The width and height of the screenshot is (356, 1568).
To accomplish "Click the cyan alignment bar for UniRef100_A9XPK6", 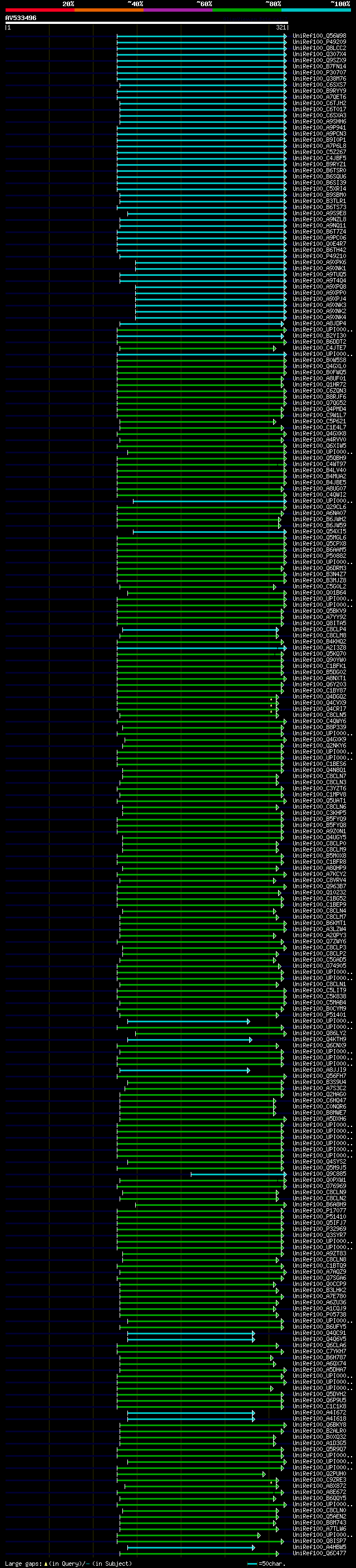I will [x=211, y=263].
